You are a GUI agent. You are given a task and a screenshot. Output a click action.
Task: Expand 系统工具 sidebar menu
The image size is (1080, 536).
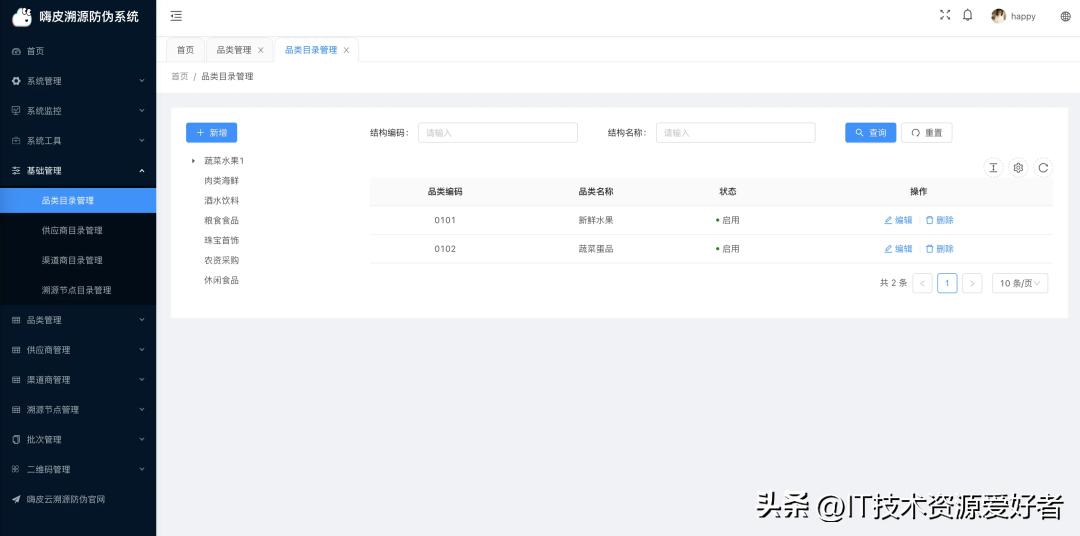point(78,141)
